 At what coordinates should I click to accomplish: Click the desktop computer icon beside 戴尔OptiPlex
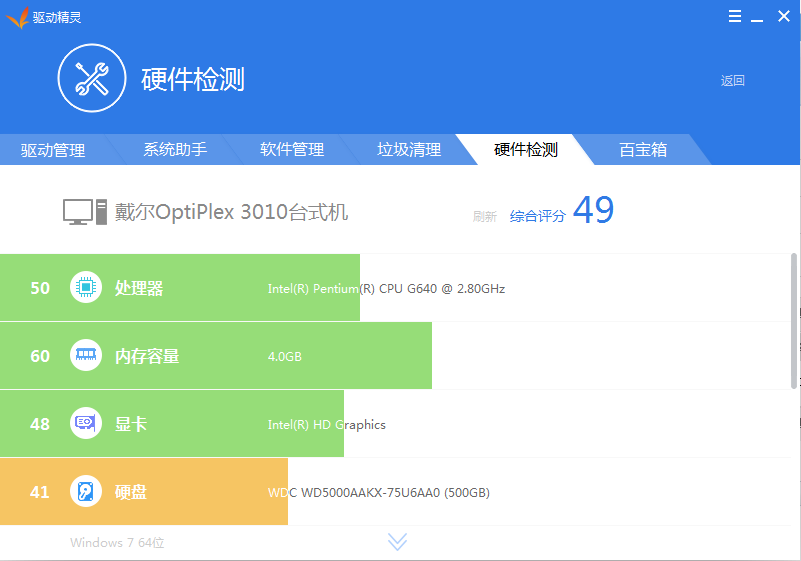[x=85, y=212]
